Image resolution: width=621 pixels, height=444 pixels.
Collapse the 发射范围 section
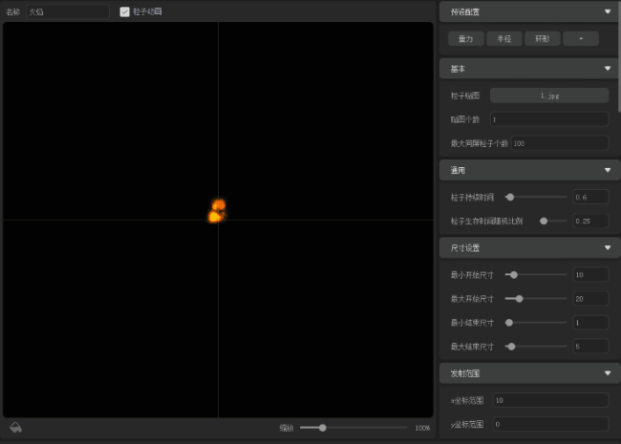[607, 373]
